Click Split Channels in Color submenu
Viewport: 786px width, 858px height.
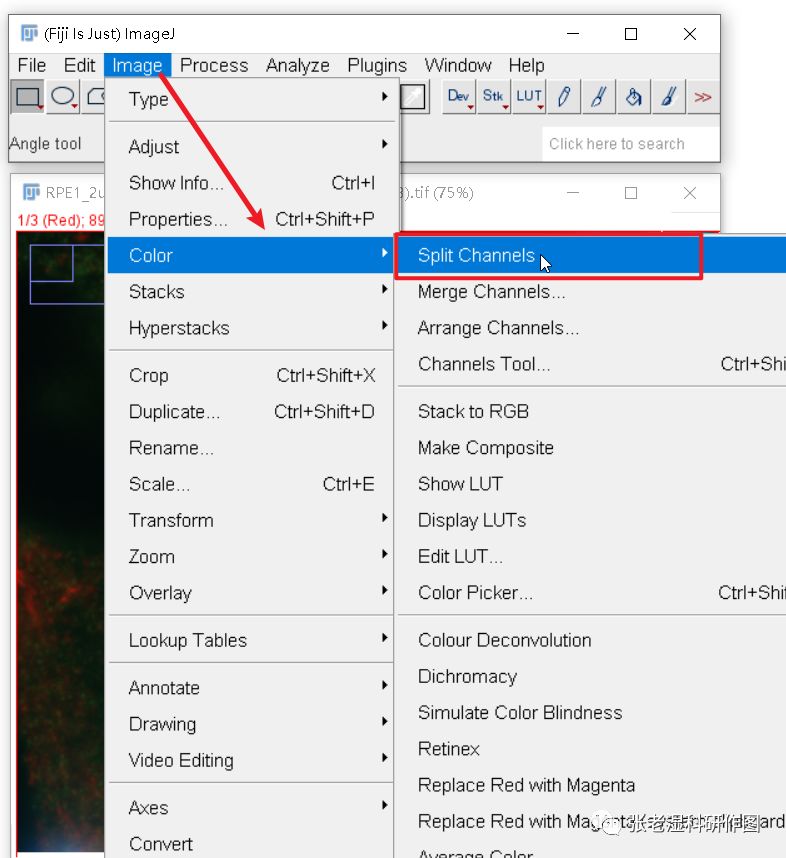click(x=592, y=255)
